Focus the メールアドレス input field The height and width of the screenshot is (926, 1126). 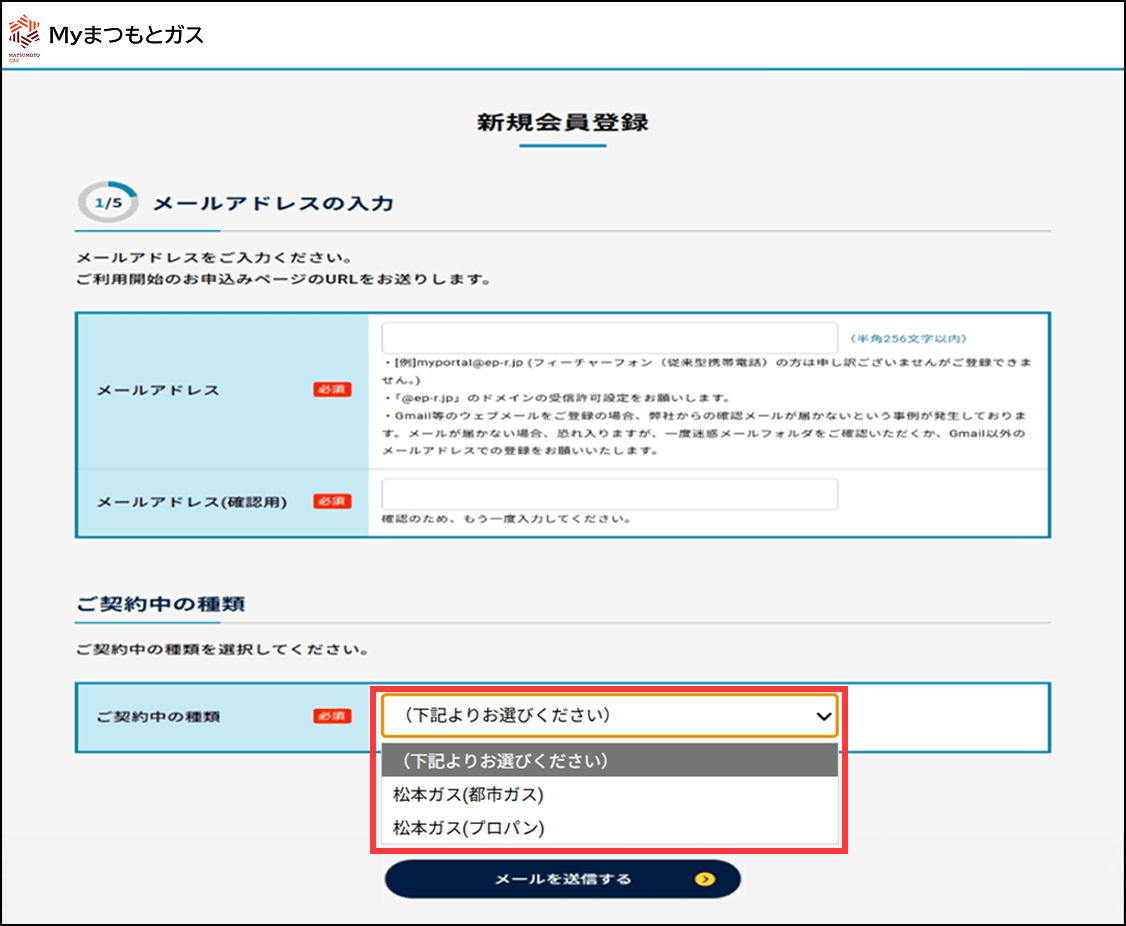608,338
